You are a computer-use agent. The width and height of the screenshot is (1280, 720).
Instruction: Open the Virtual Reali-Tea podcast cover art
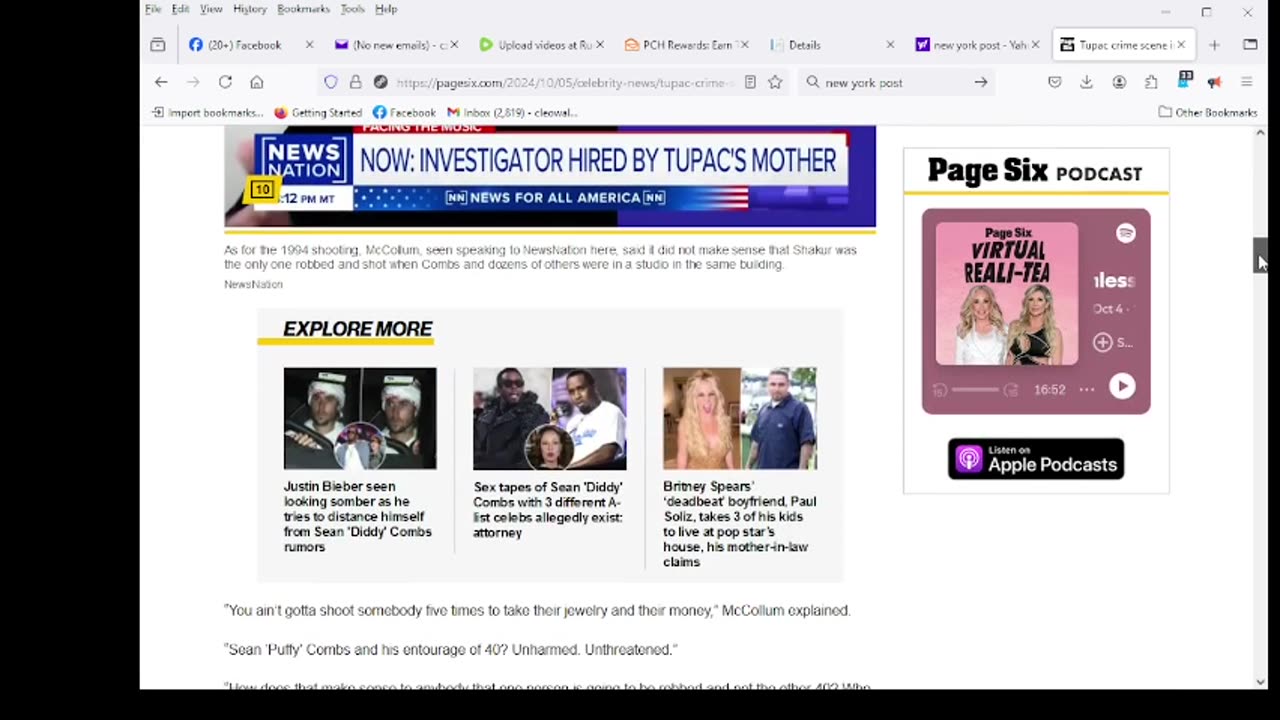(x=1007, y=294)
